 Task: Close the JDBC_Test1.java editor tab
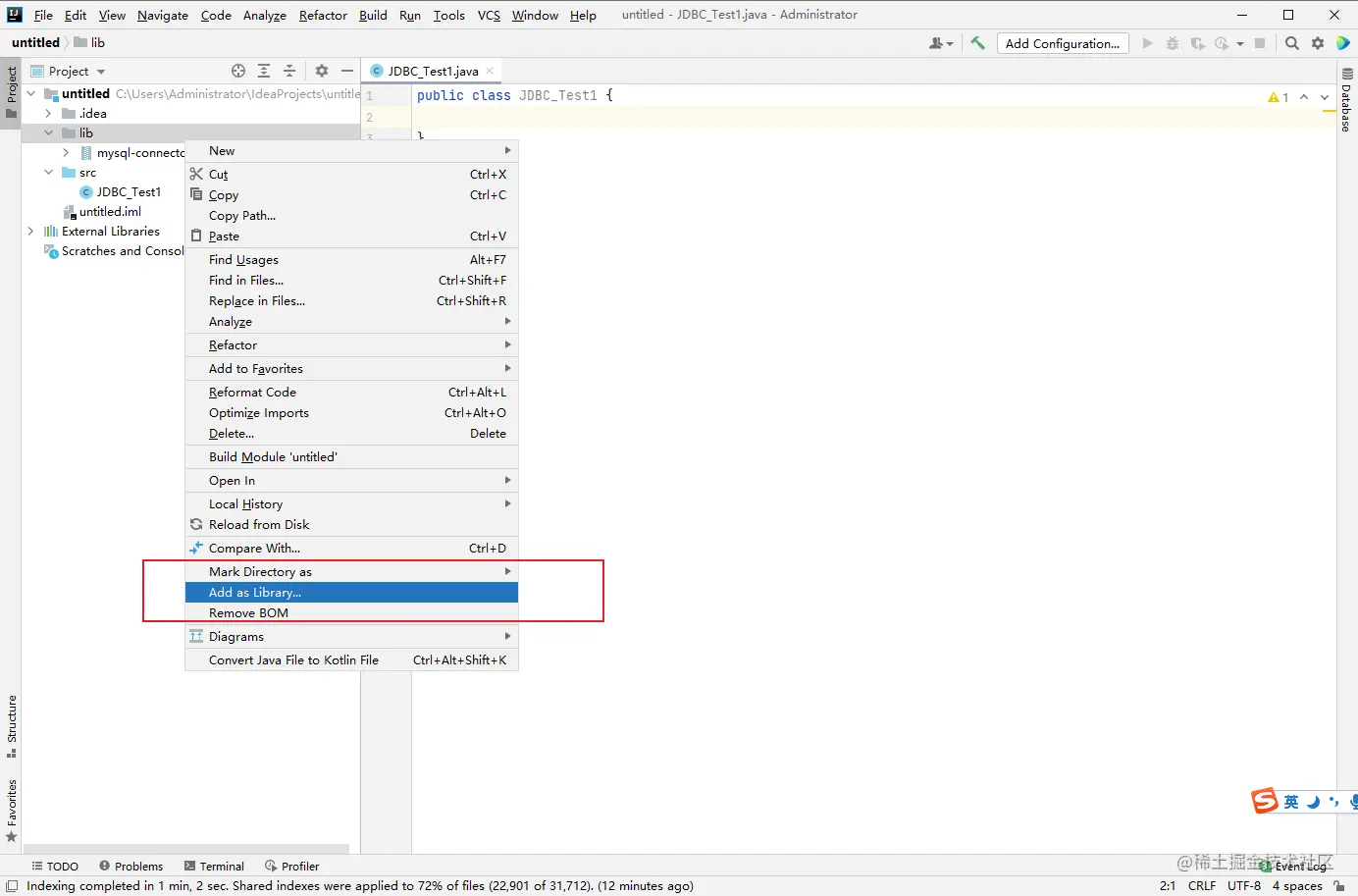coord(490,71)
